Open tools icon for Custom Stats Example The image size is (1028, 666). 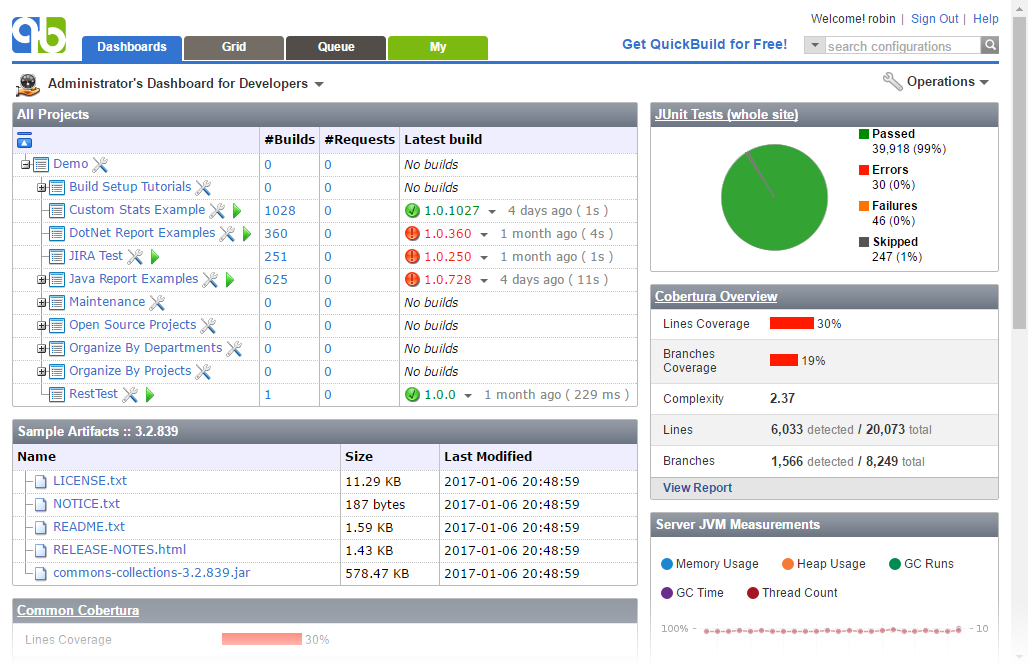217,210
